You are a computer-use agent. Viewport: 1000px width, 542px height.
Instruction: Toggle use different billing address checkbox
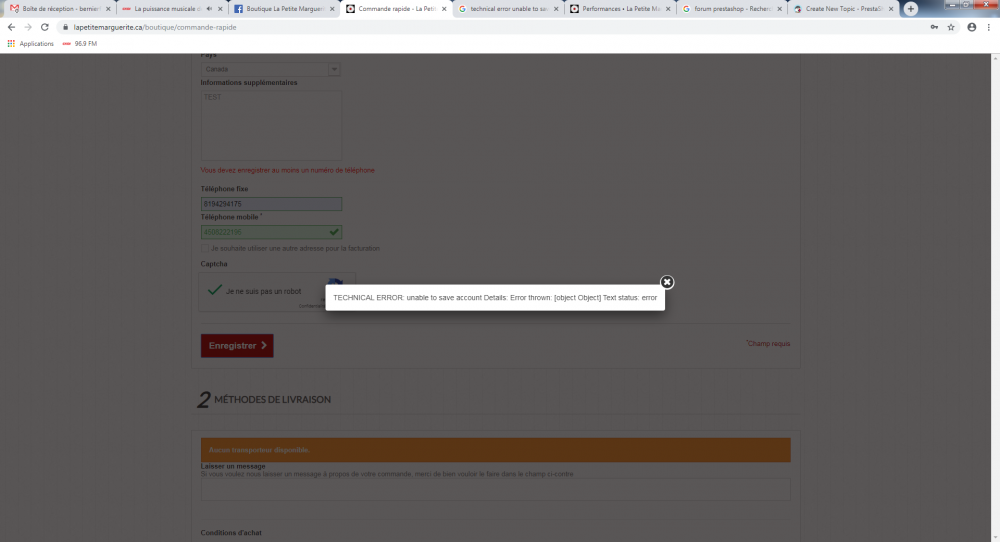click(205, 248)
